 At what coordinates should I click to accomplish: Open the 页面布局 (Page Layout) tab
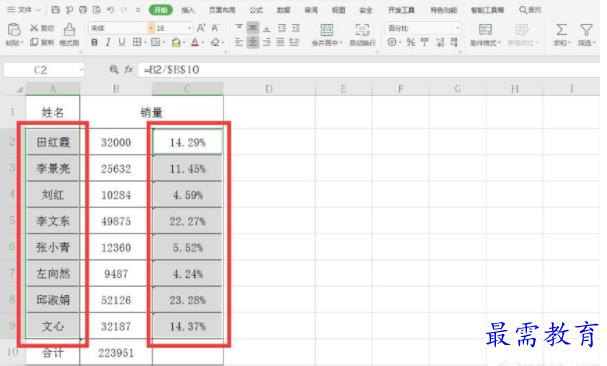(222, 10)
